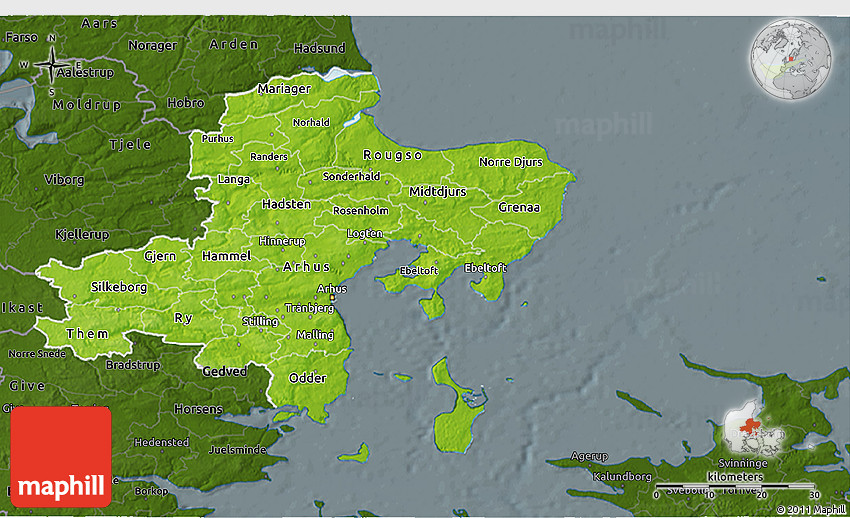Select the Horsens label

click(x=198, y=409)
